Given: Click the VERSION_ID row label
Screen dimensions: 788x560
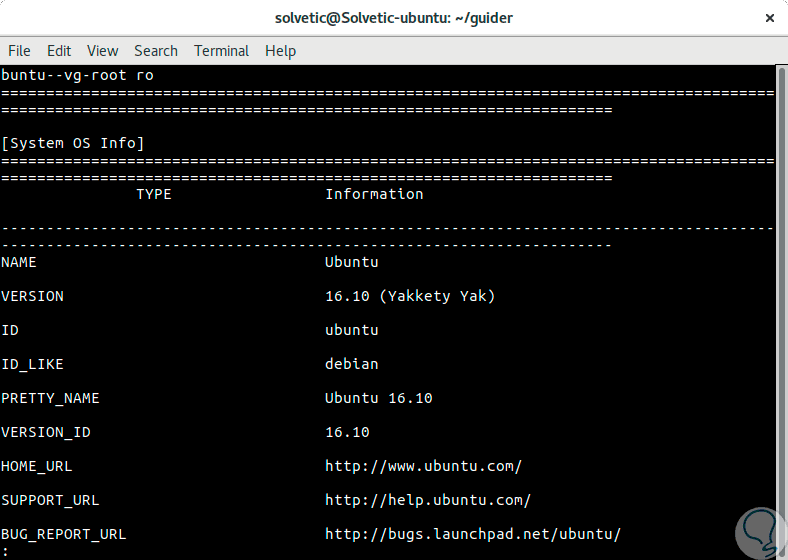Looking at the screenshot, I should pos(46,432).
